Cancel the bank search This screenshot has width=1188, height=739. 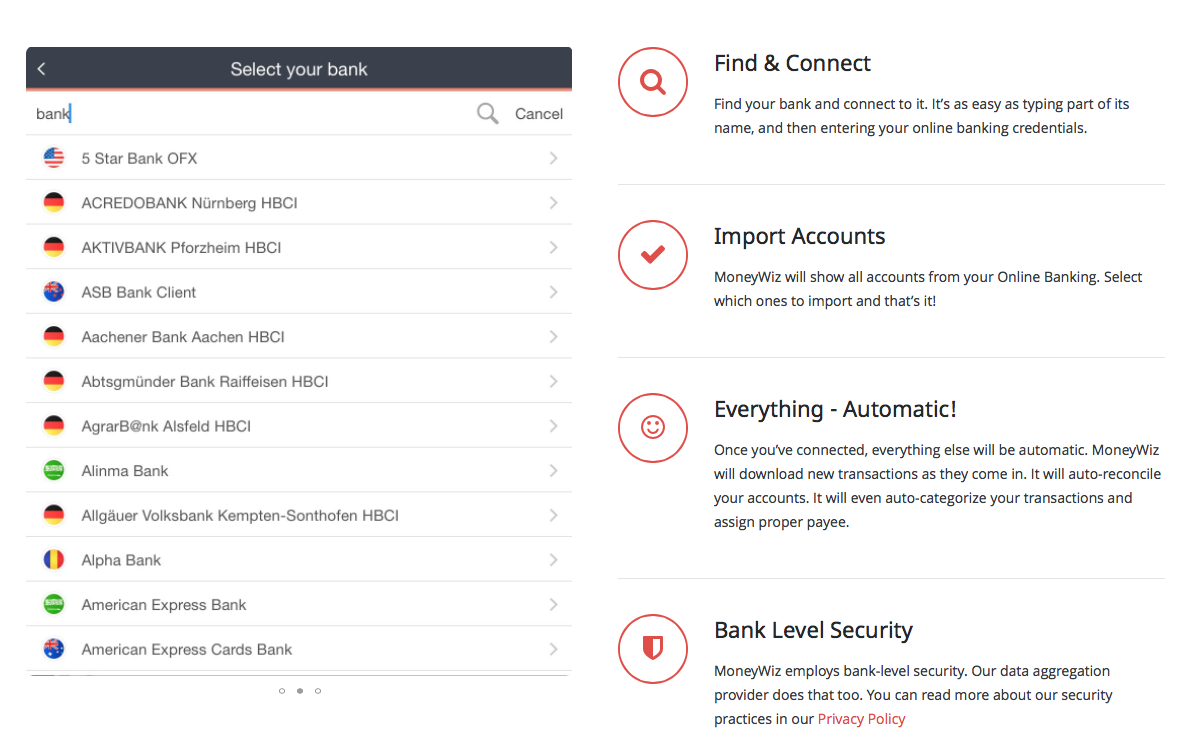[x=539, y=114]
